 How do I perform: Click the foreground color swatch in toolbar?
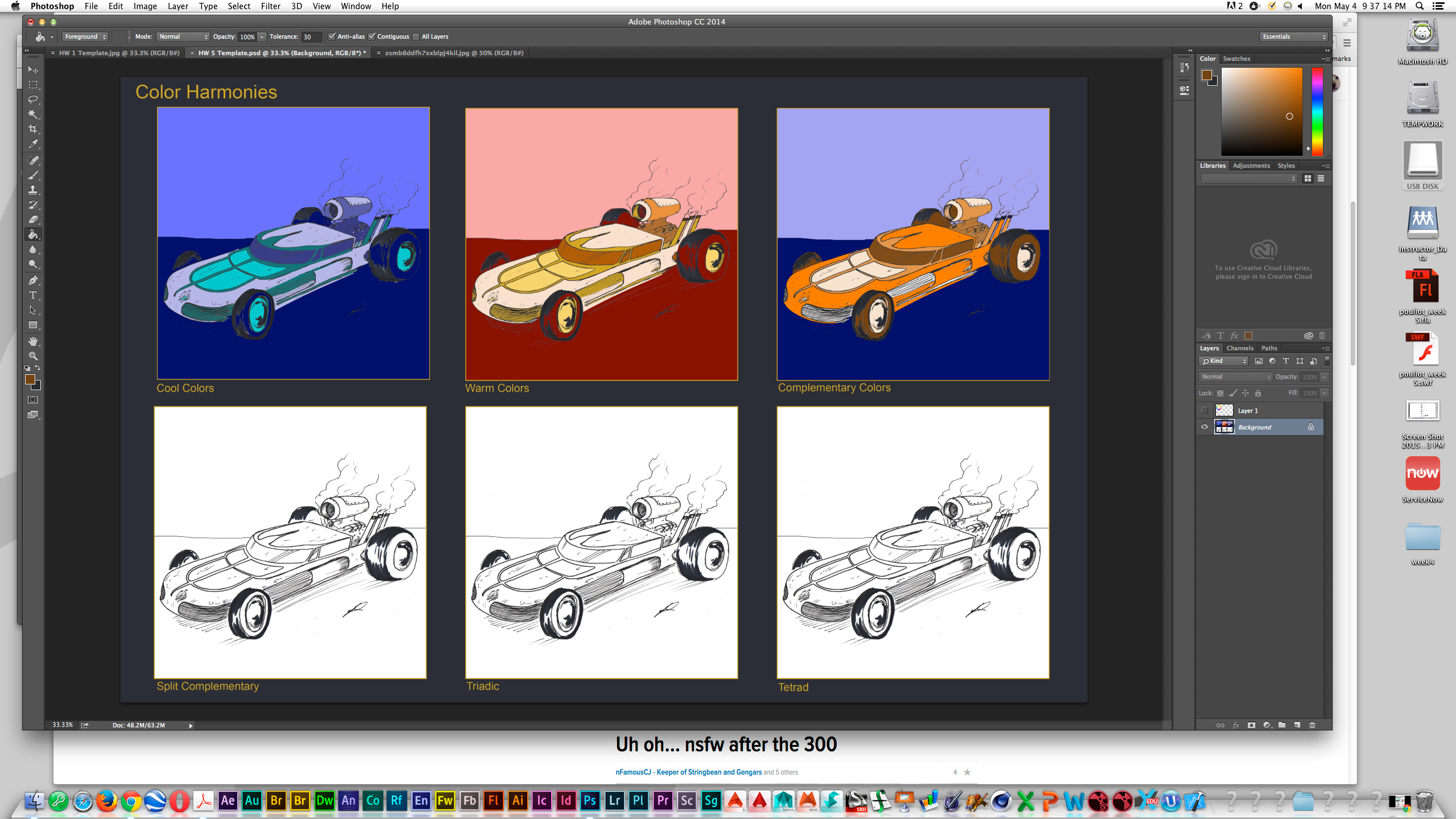[30, 380]
